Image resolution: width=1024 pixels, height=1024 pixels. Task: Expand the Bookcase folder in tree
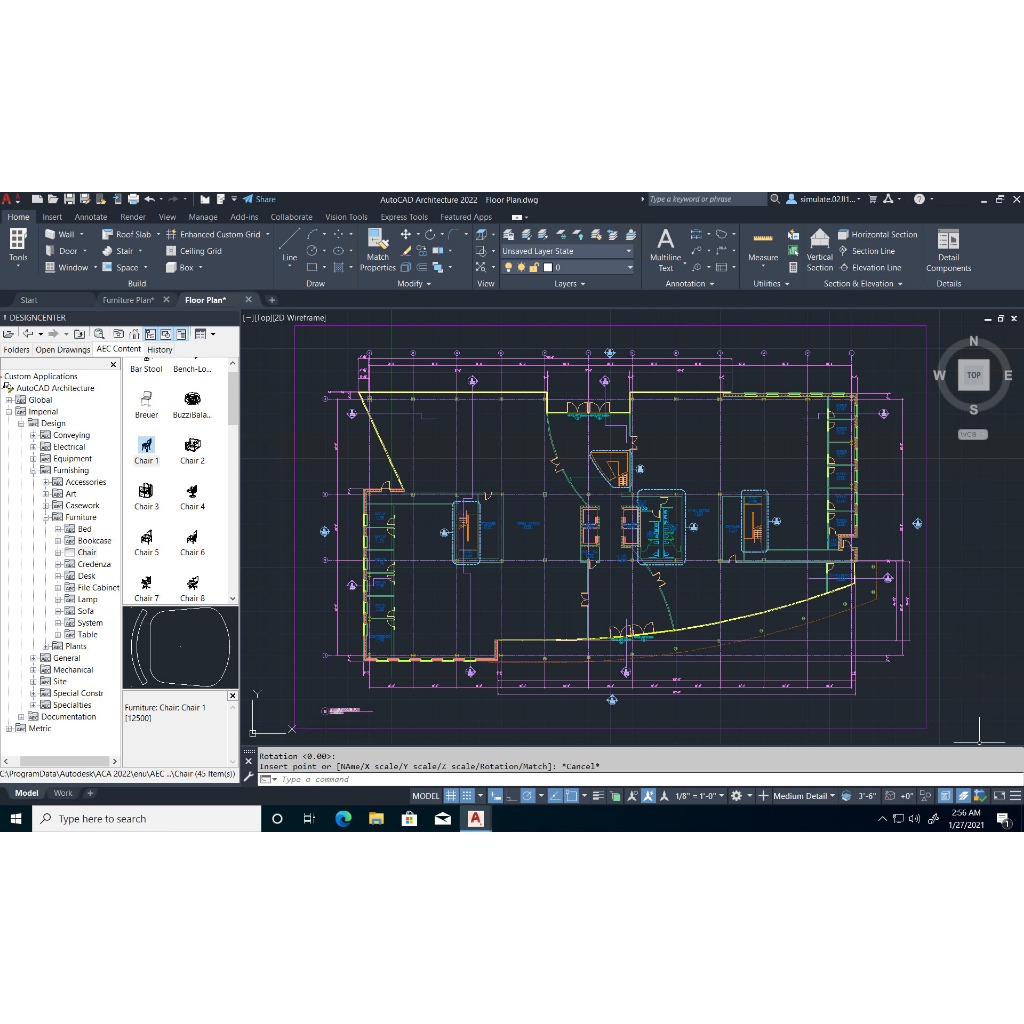pyautogui.click(x=58, y=541)
